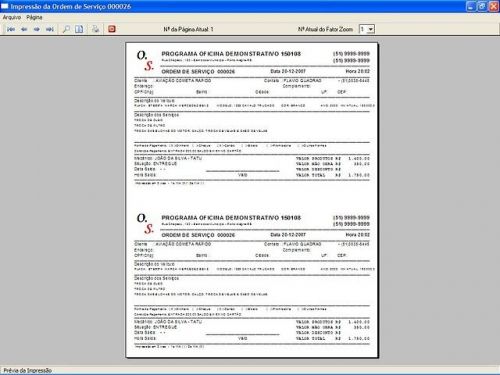Image resolution: width=500 pixels, height=375 pixels.
Task: Go to the previous page arrow
Action: pyautogui.click(x=24, y=29)
